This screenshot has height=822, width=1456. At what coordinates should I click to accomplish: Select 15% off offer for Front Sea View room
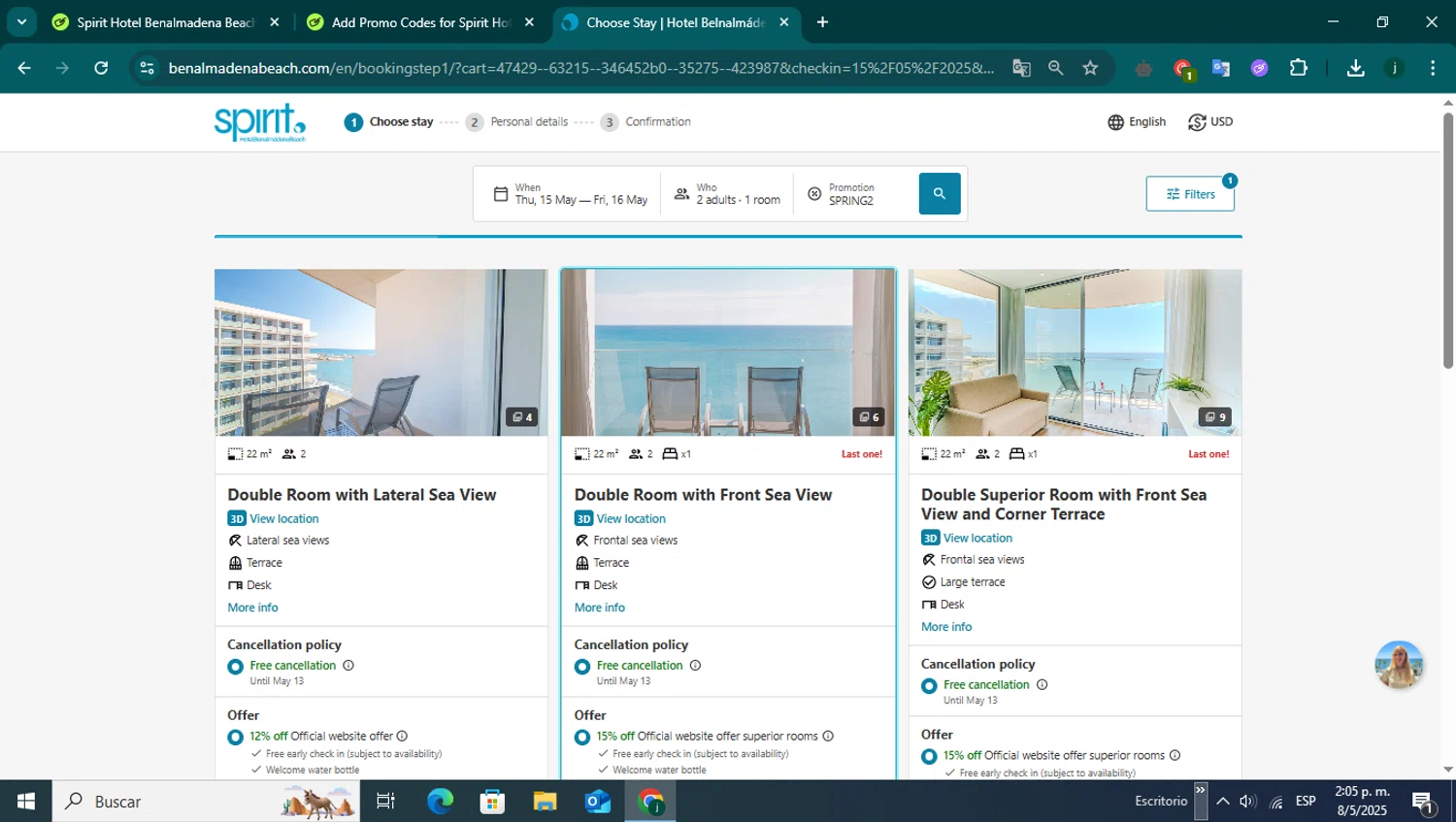click(581, 738)
